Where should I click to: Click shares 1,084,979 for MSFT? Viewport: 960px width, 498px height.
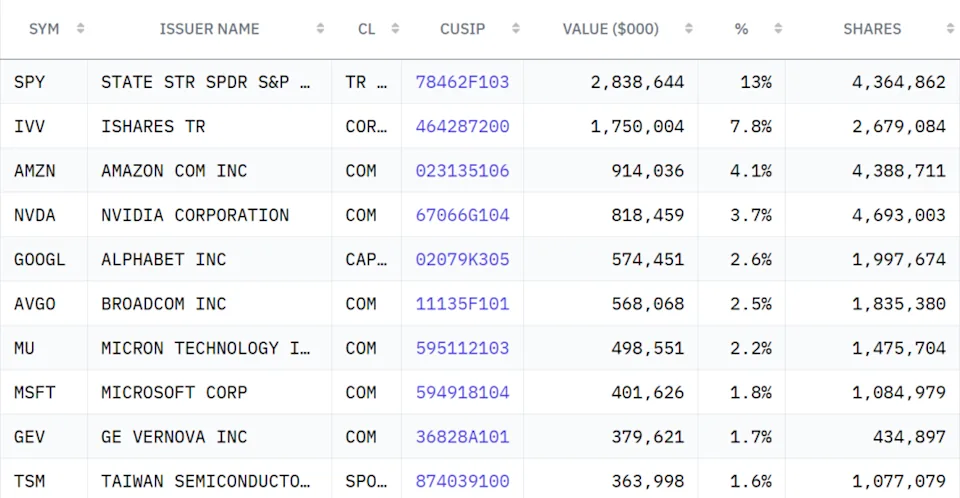[x=899, y=393]
